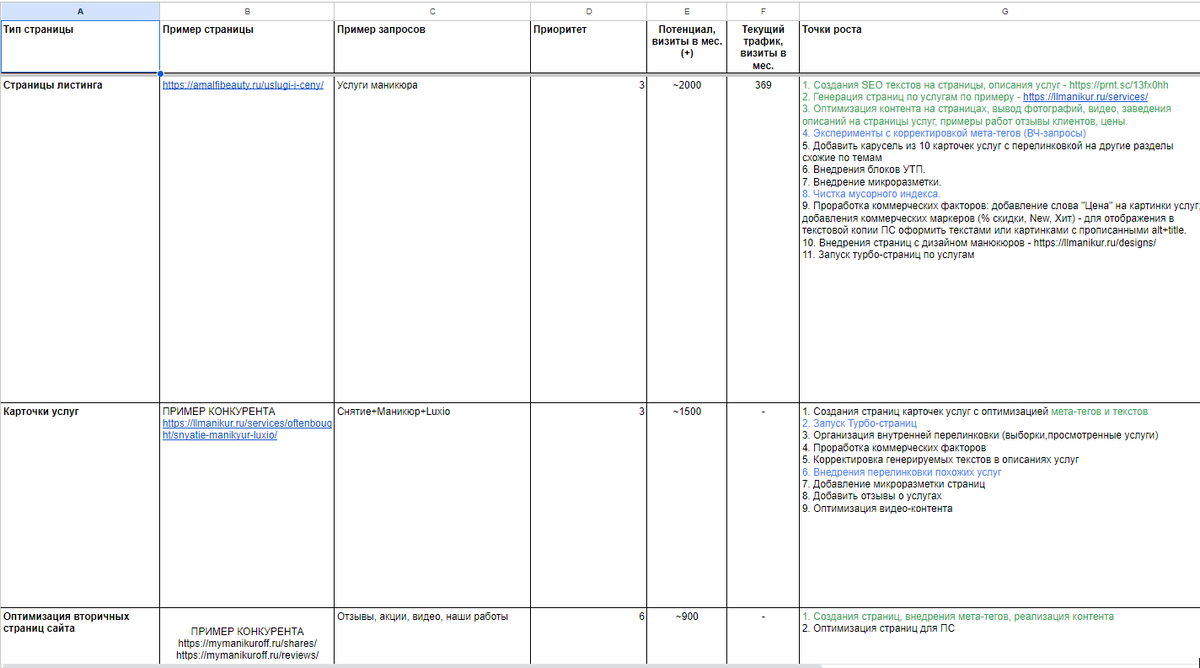The image size is (1200, 668).
Task: Select the 'Снятие+Маникюр+Luxio' cell
Action: 432,503
